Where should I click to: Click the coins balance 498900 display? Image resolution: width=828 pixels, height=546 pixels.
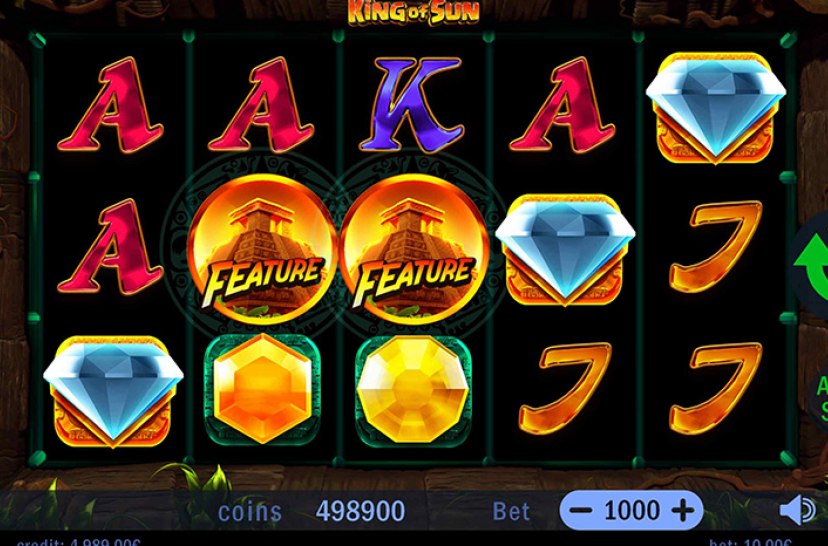[360, 511]
